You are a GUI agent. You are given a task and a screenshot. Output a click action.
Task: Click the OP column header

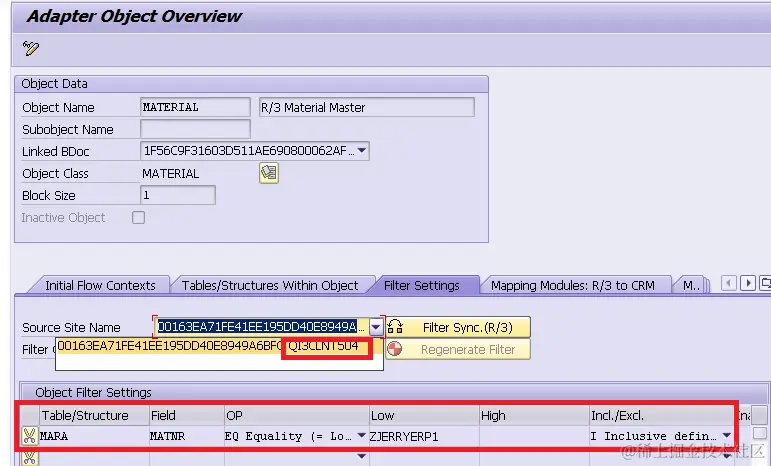(297, 415)
